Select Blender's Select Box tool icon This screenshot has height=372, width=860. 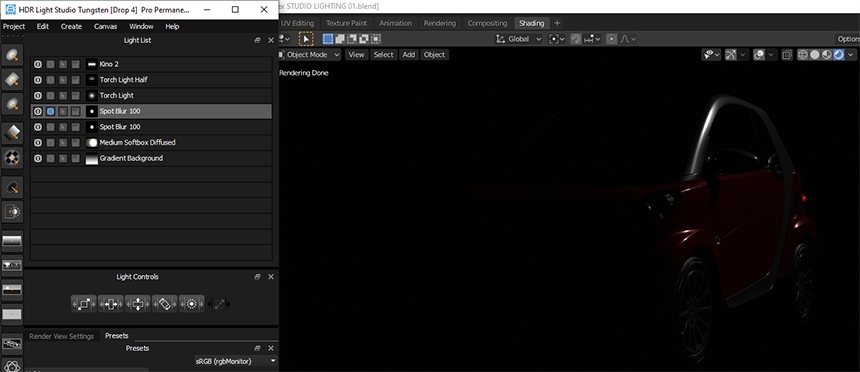tap(305, 39)
